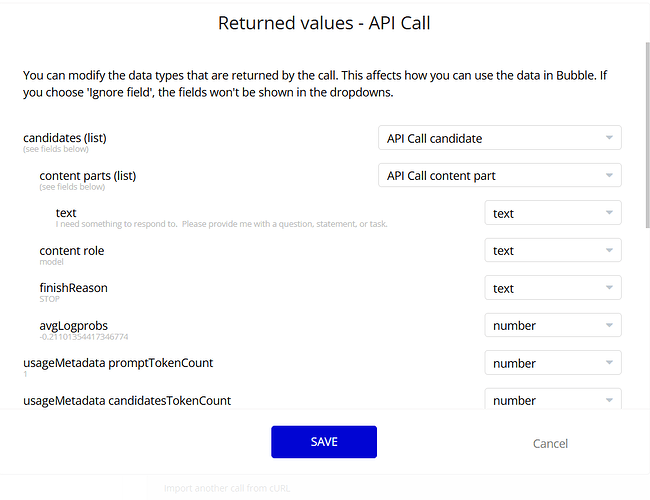Screen dimensions: 650x500
Task: Click the content parts (list) field label
Action: pyautogui.click(x=88, y=175)
